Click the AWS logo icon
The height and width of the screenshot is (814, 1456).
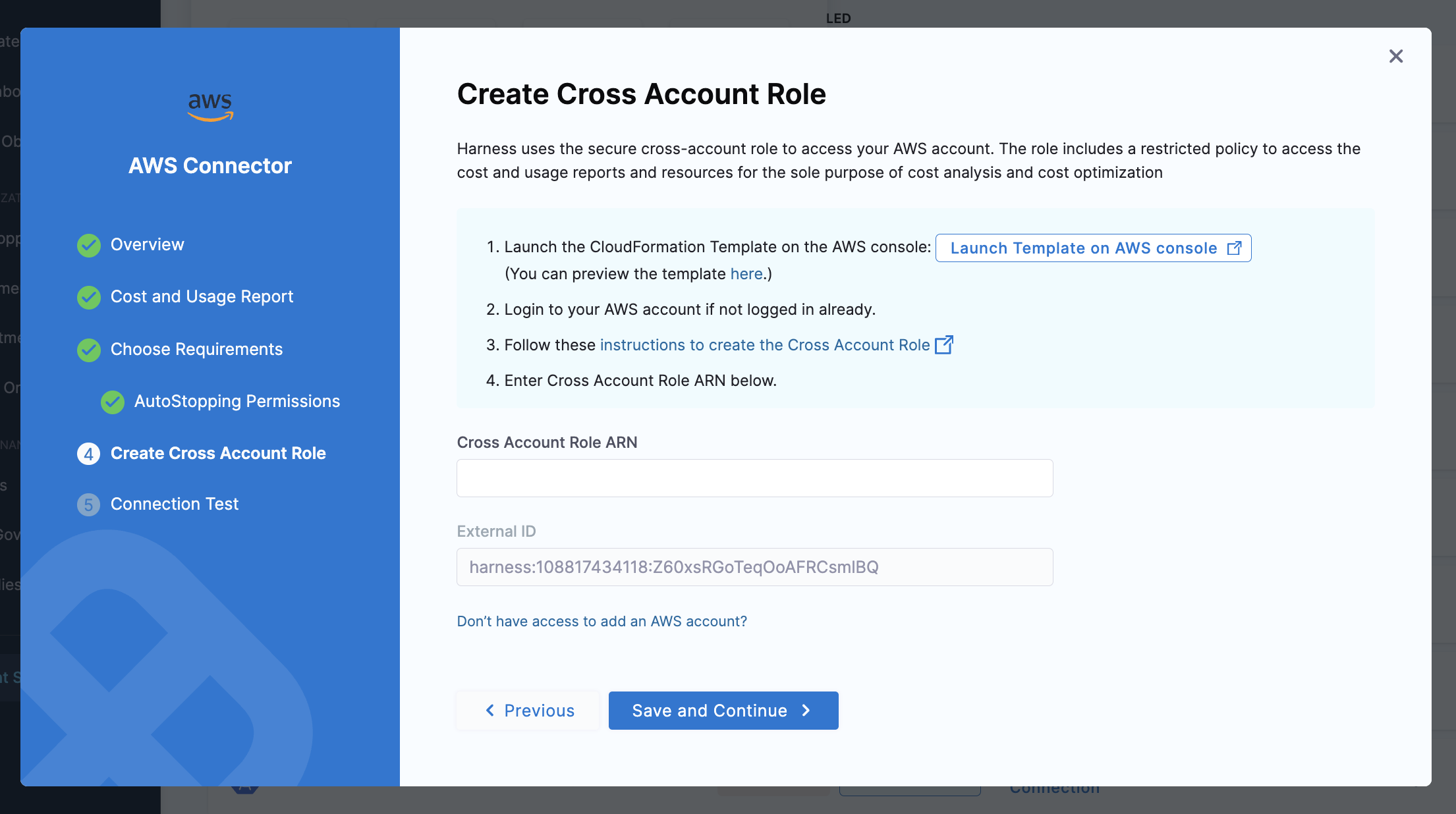[x=210, y=107]
